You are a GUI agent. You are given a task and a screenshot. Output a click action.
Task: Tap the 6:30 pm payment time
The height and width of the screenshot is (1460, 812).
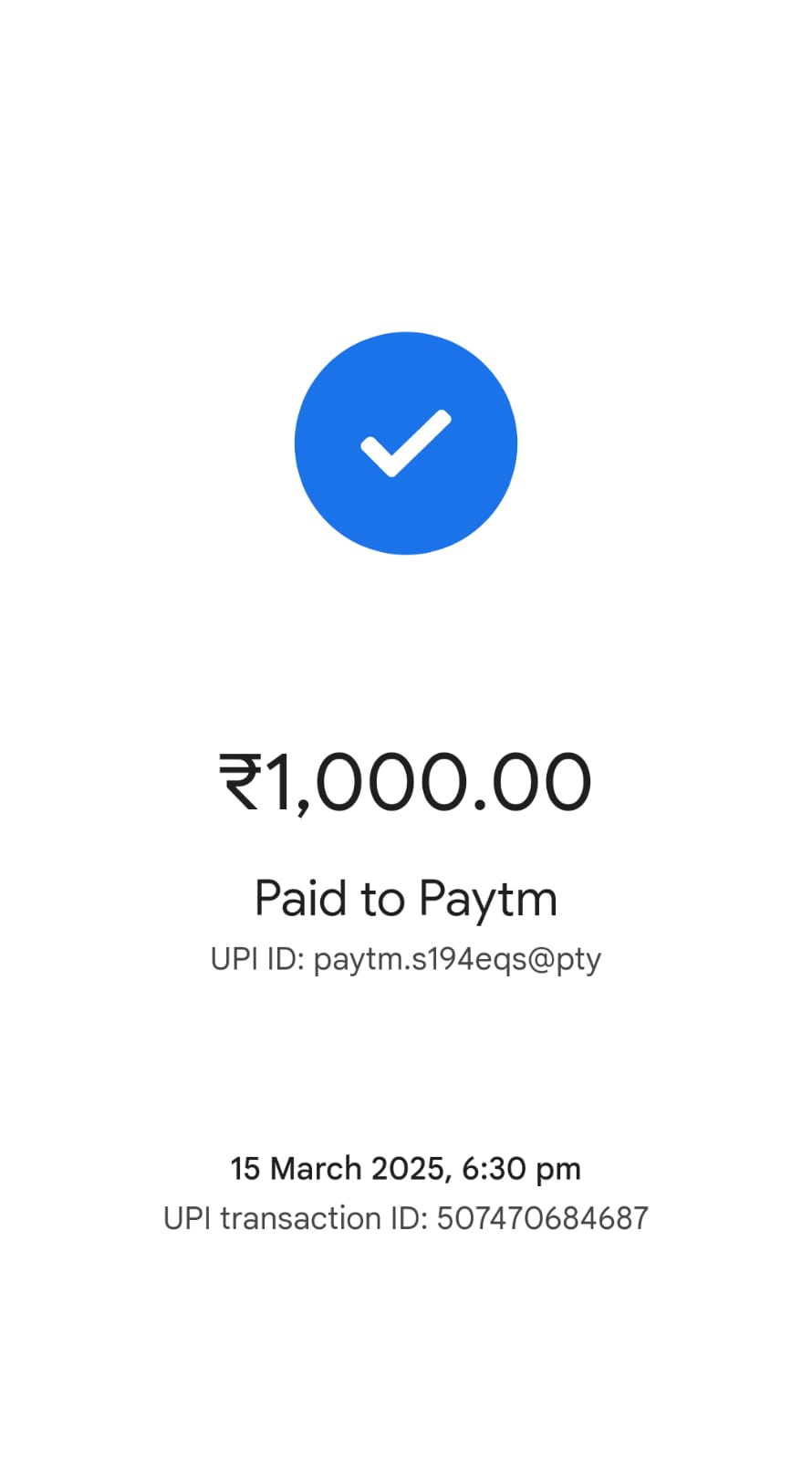point(522,1170)
